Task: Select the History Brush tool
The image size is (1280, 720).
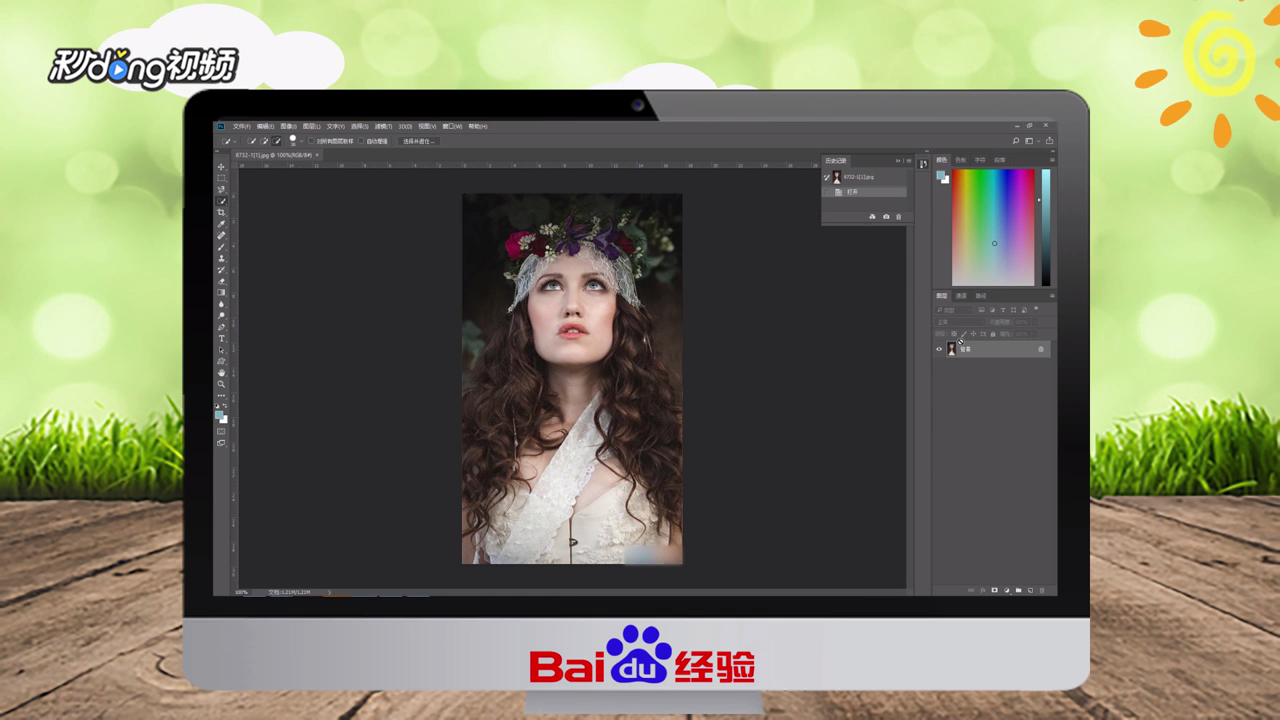Action: click(x=221, y=270)
